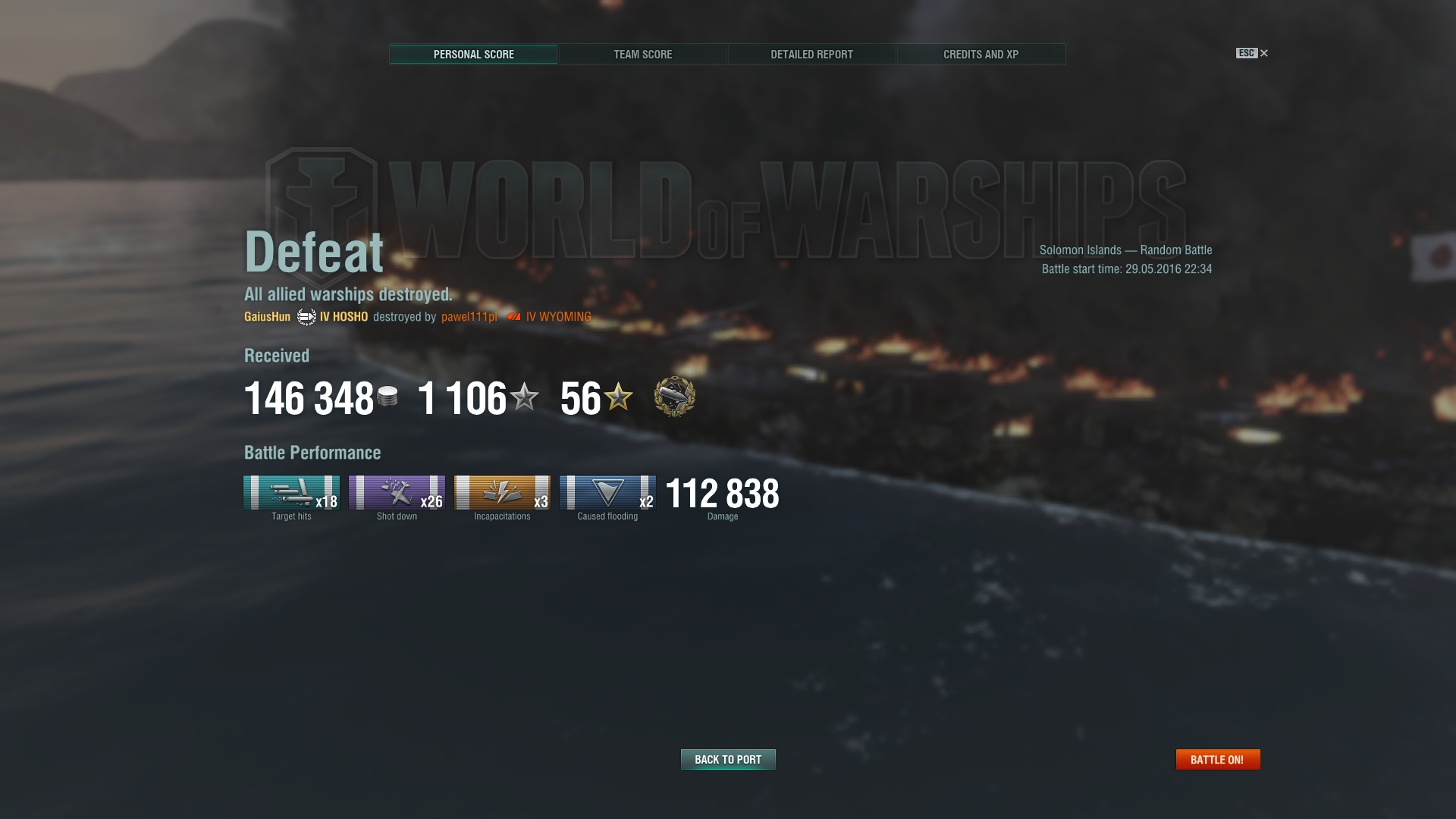This screenshot has width=1456, height=819.
Task: Click the gold free XP star icon
Action: coord(619,397)
